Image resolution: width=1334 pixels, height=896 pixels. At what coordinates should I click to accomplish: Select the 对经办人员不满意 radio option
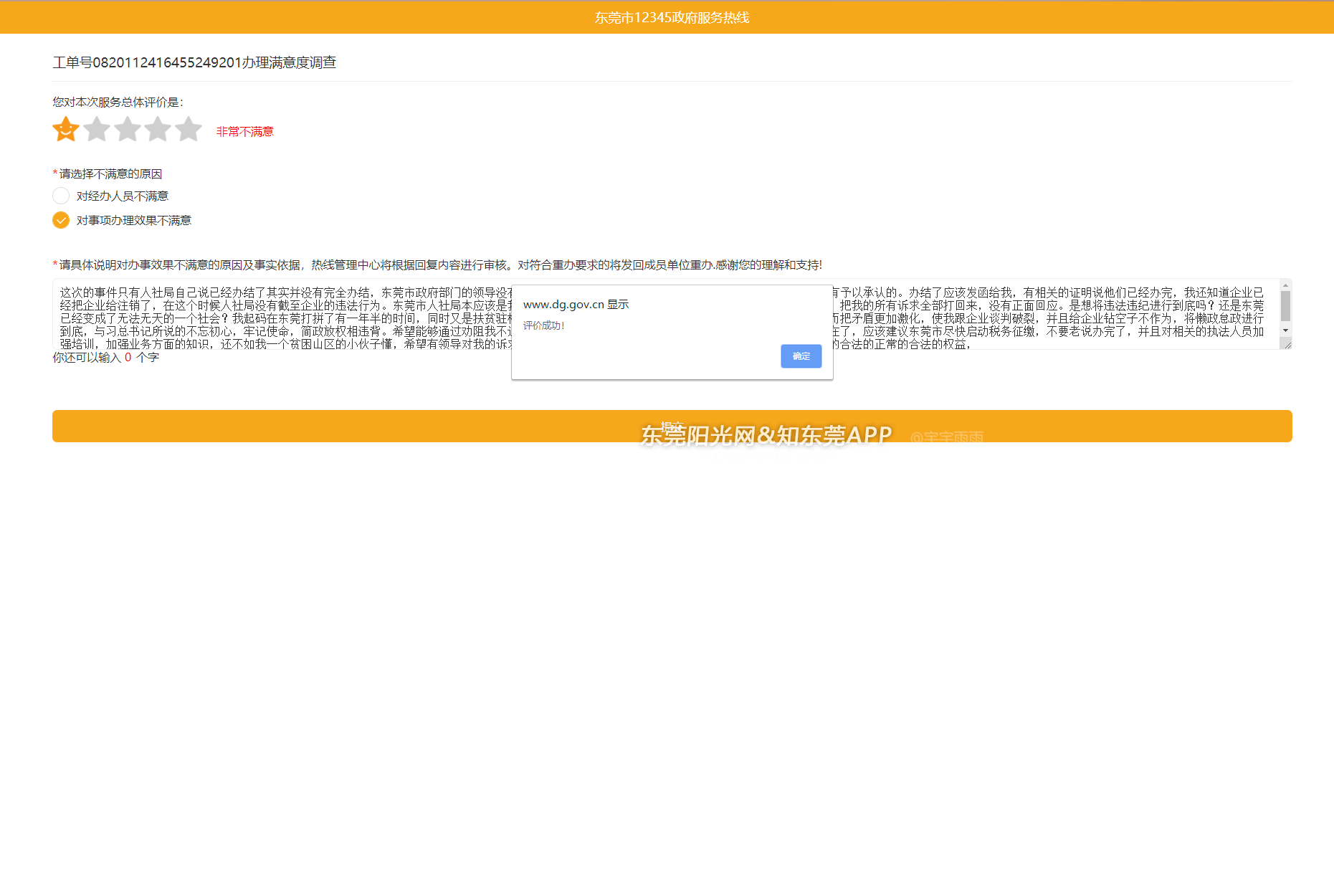coord(61,196)
